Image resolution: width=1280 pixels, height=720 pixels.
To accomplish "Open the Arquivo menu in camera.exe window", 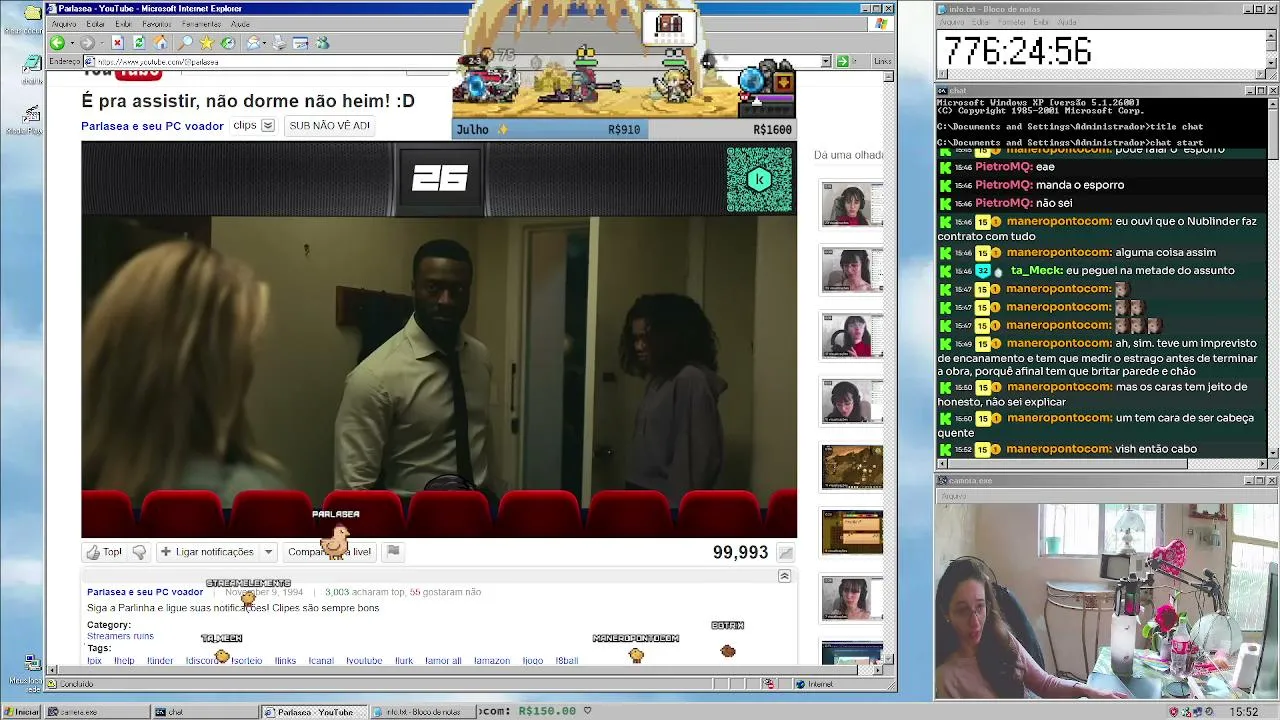I will [x=954, y=496].
